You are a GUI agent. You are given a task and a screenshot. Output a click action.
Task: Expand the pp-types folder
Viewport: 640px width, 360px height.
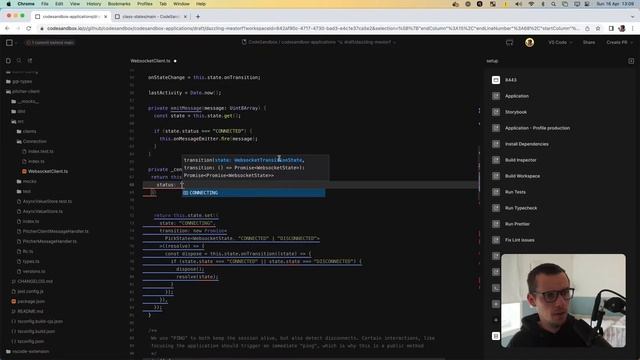[19, 82]
